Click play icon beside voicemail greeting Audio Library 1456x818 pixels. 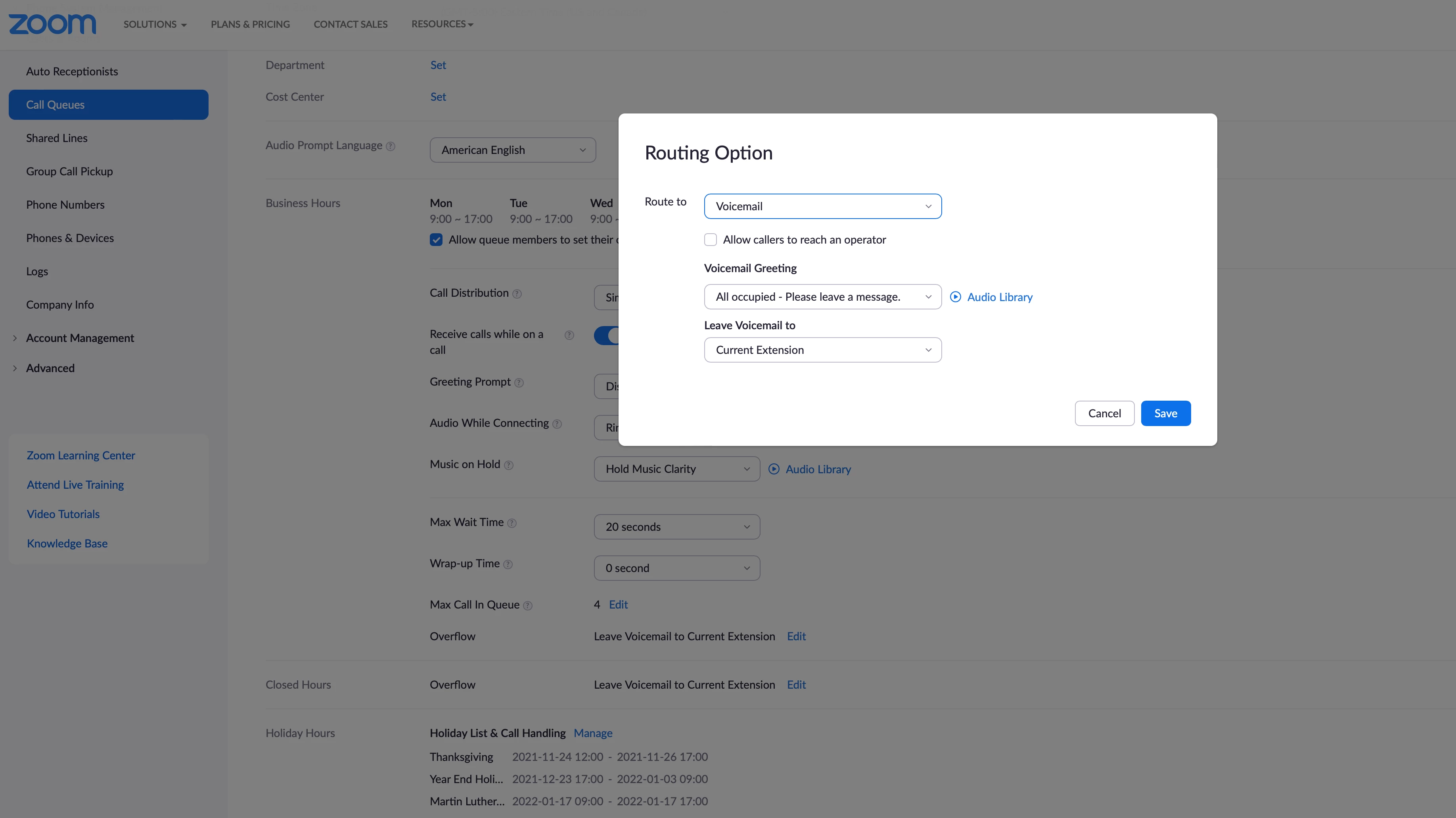(x=955, y=297)
